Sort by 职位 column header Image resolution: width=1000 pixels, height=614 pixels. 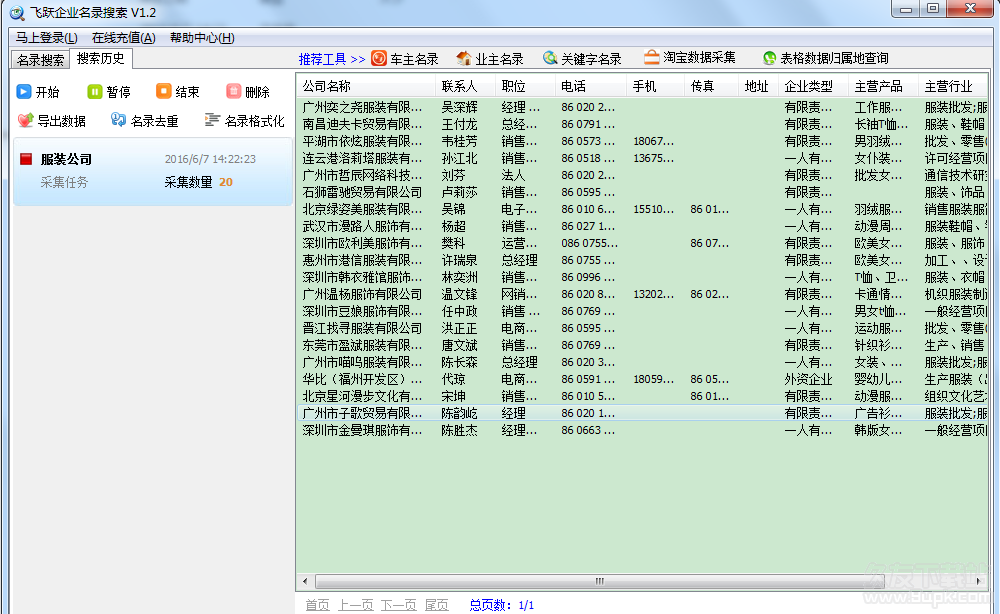click(525, 86)
